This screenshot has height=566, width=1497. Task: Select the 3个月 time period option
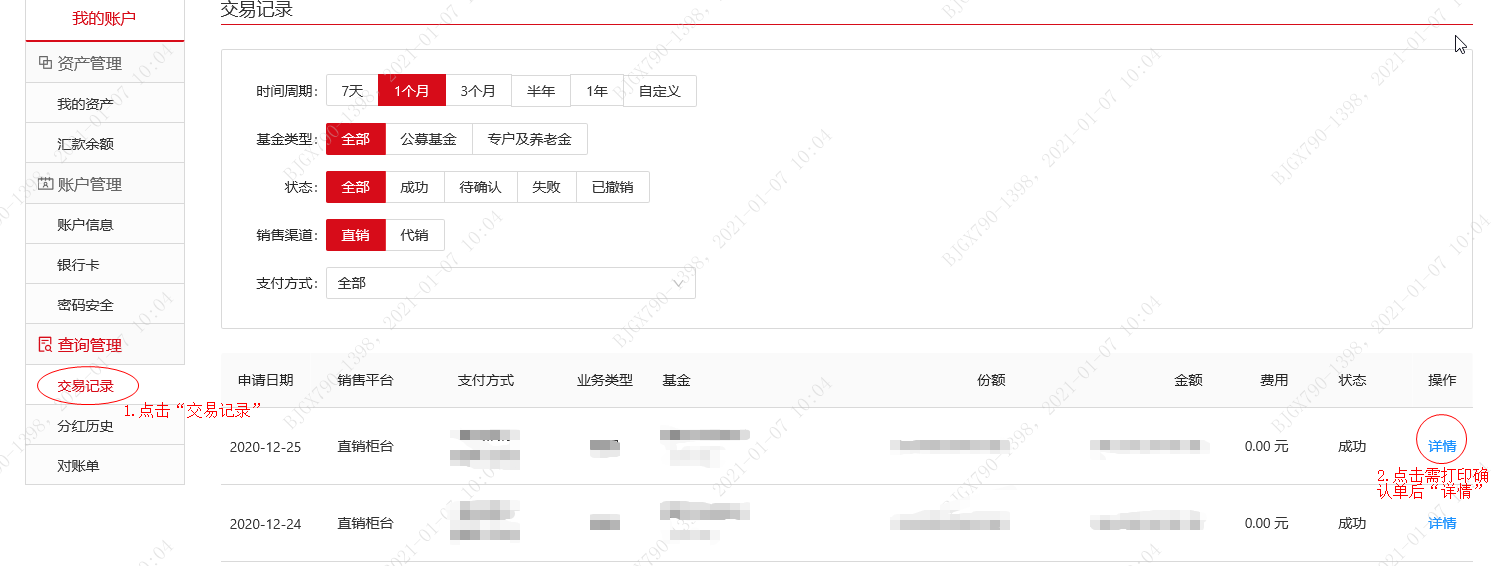coord(478,91)
